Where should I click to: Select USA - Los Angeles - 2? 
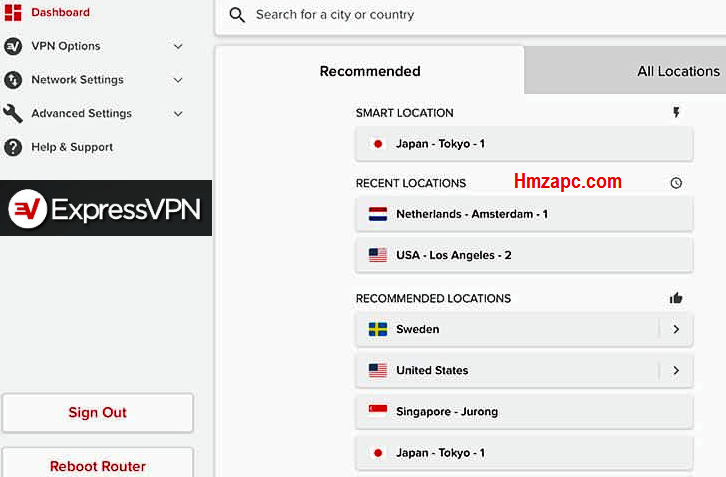pos(524,255)
